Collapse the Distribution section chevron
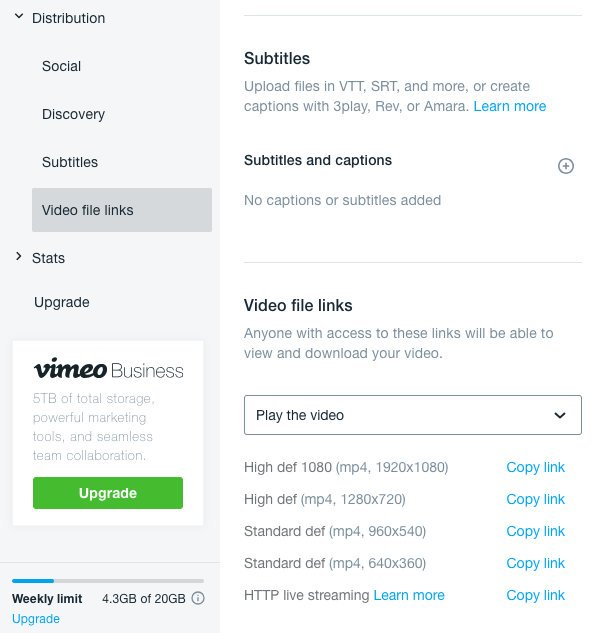Screen dimensions: 603x633 (19, 17)
